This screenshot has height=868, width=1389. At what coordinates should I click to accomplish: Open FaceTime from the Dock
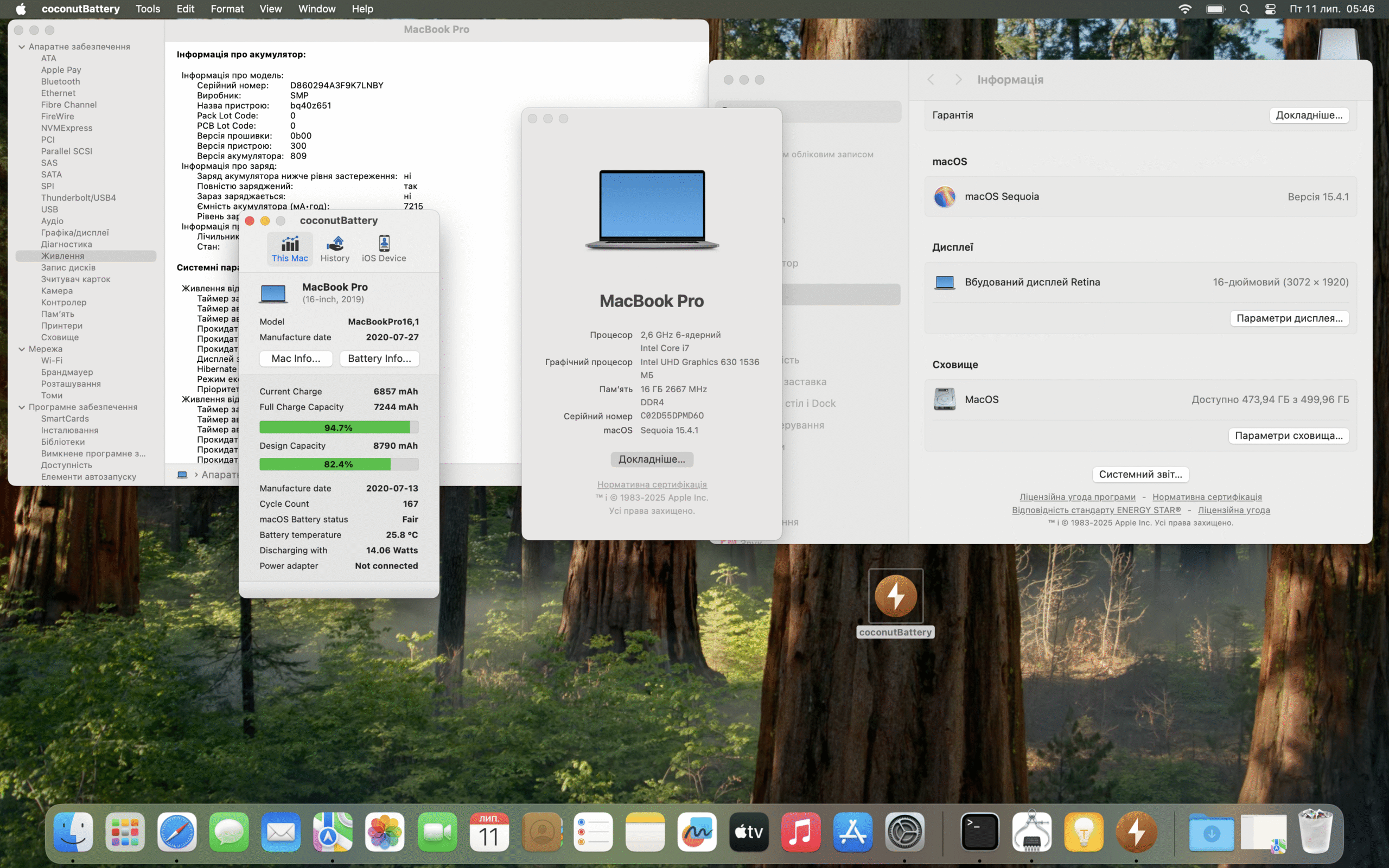pos(437,832)
